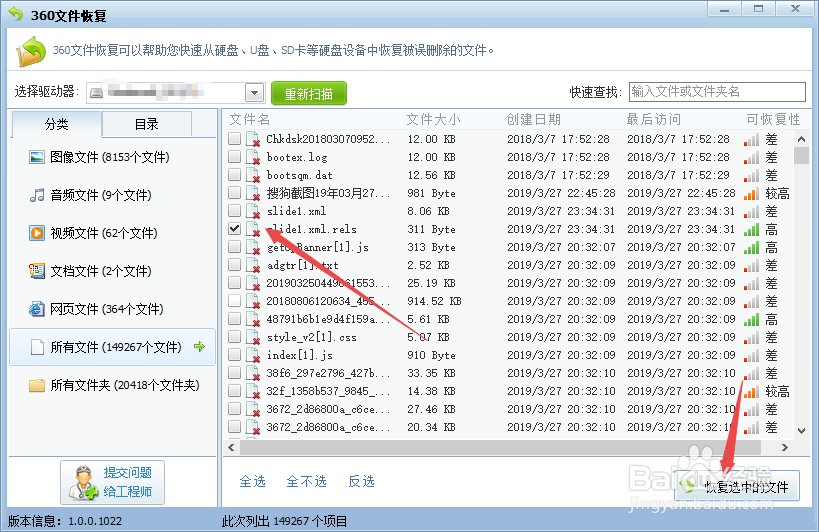Viewport: 819px width, 532px height.
Task: Click the file icon of 38f6_297e2796_427b
Action: [253, 373]
